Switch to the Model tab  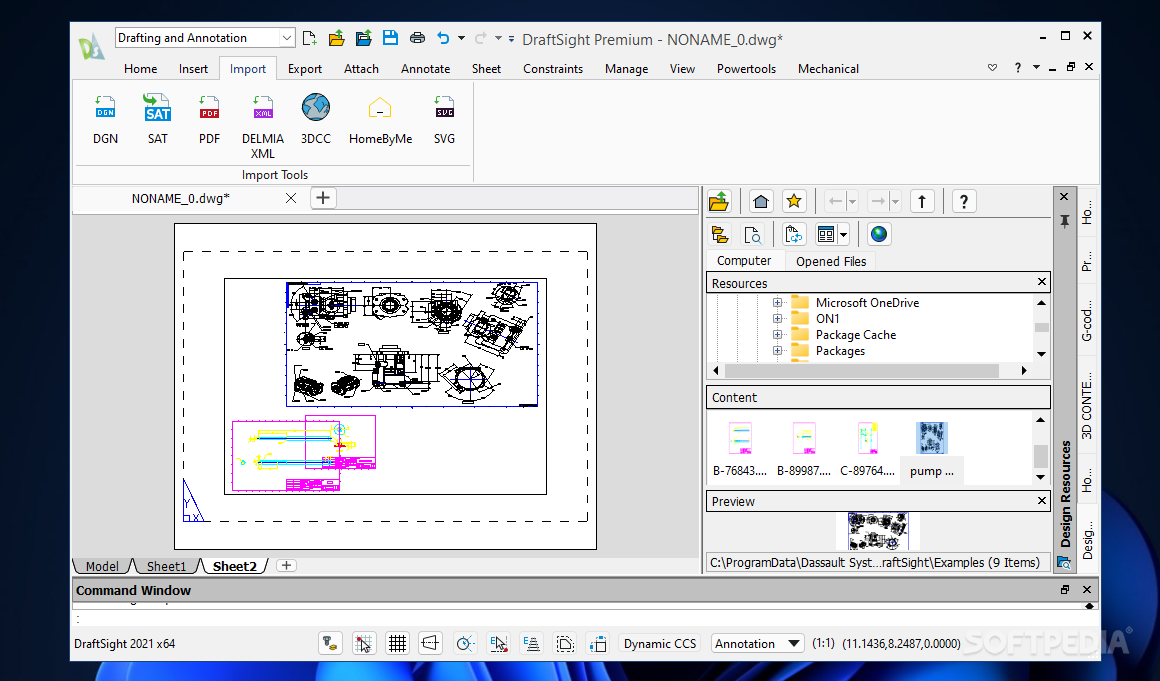click(x=102, y=566)
